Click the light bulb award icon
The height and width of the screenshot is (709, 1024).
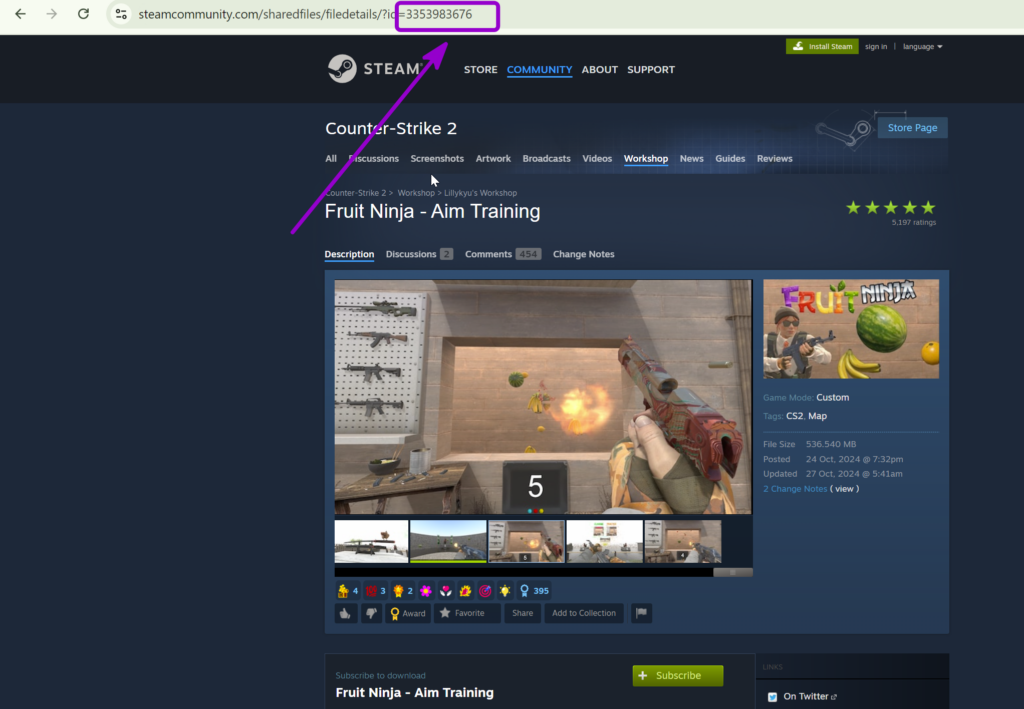point(505,591)
